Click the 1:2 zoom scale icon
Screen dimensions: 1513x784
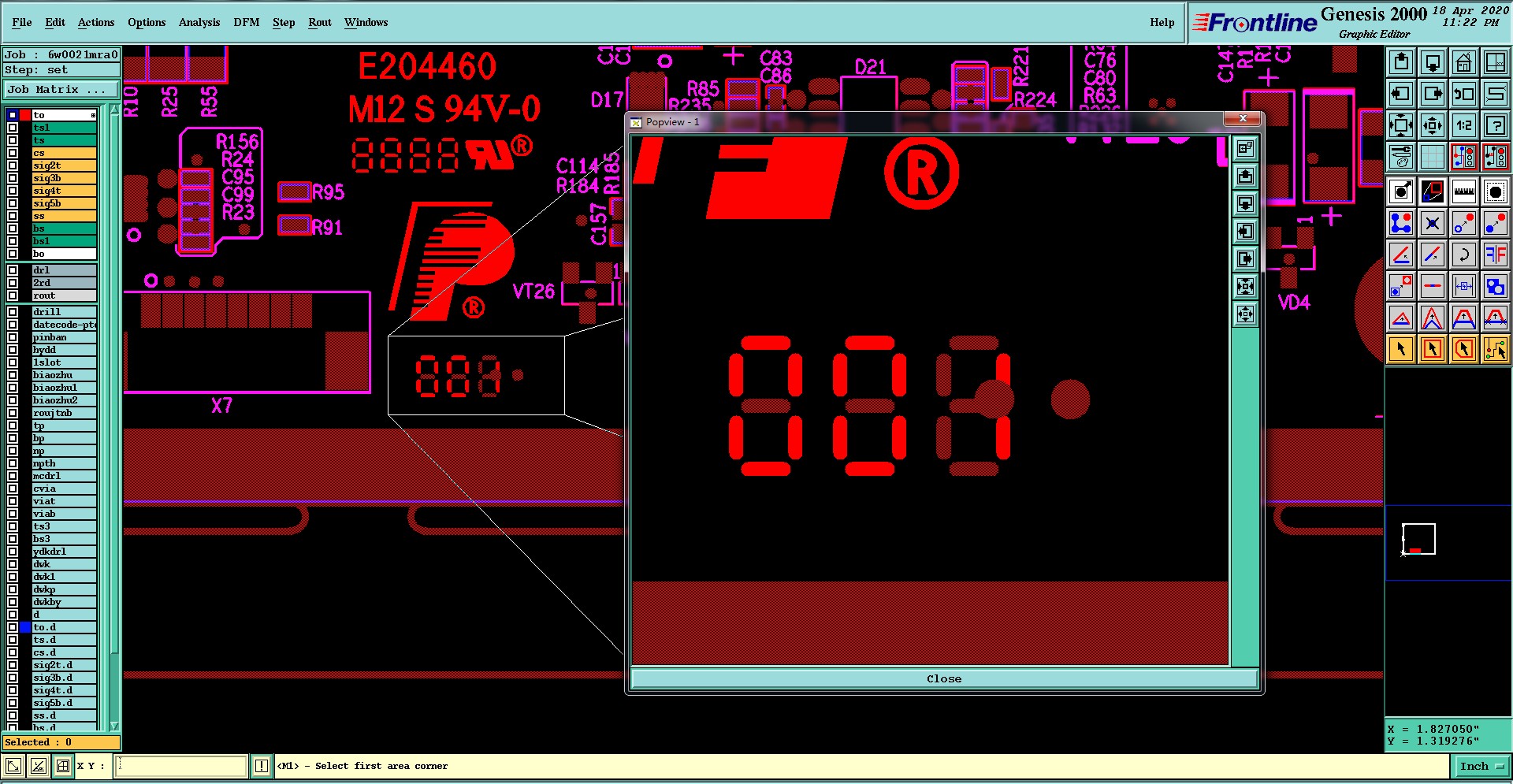[x=1464, y=125]
